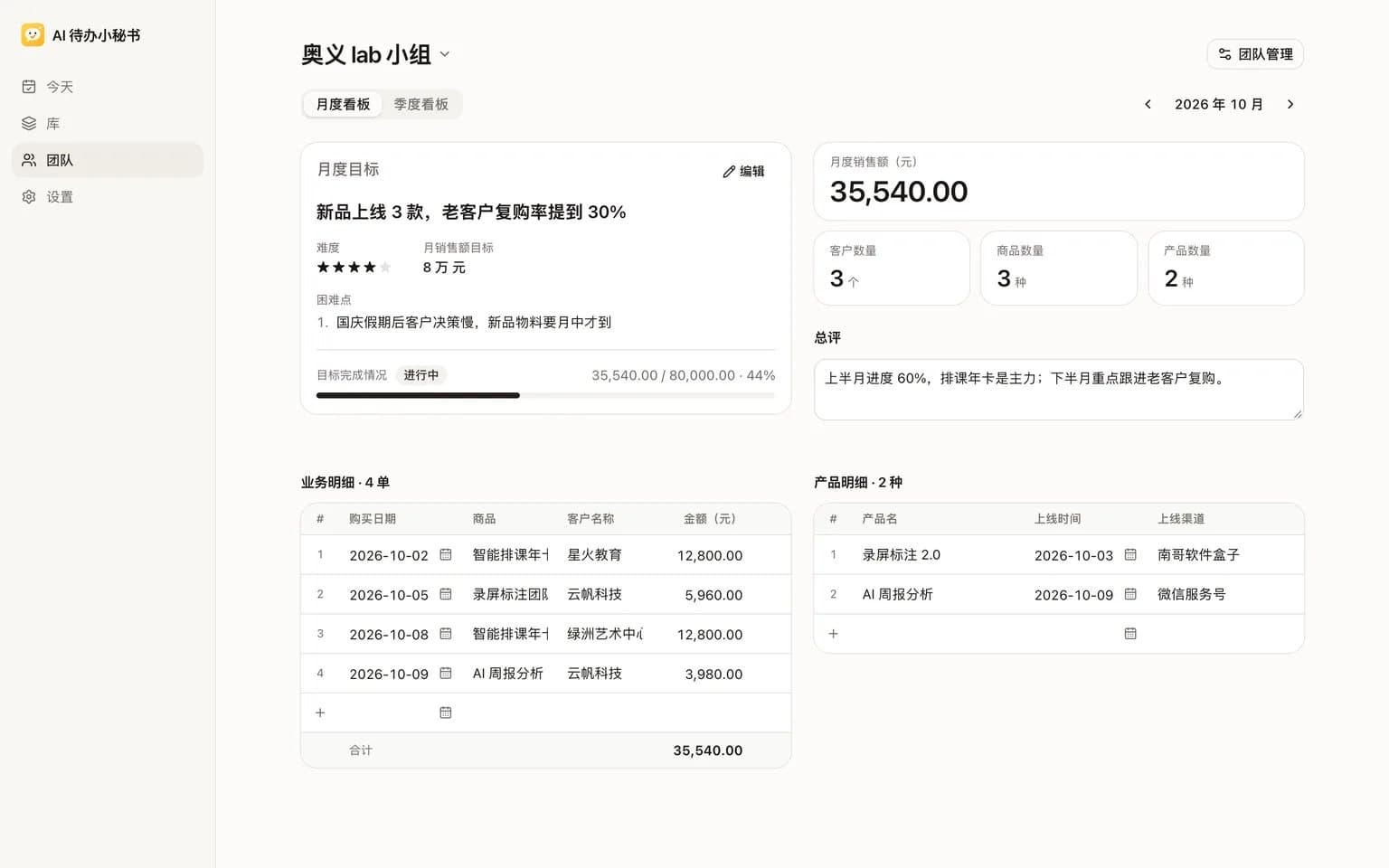Open date picker for 2026-10-02 order

tap(446, 554)
